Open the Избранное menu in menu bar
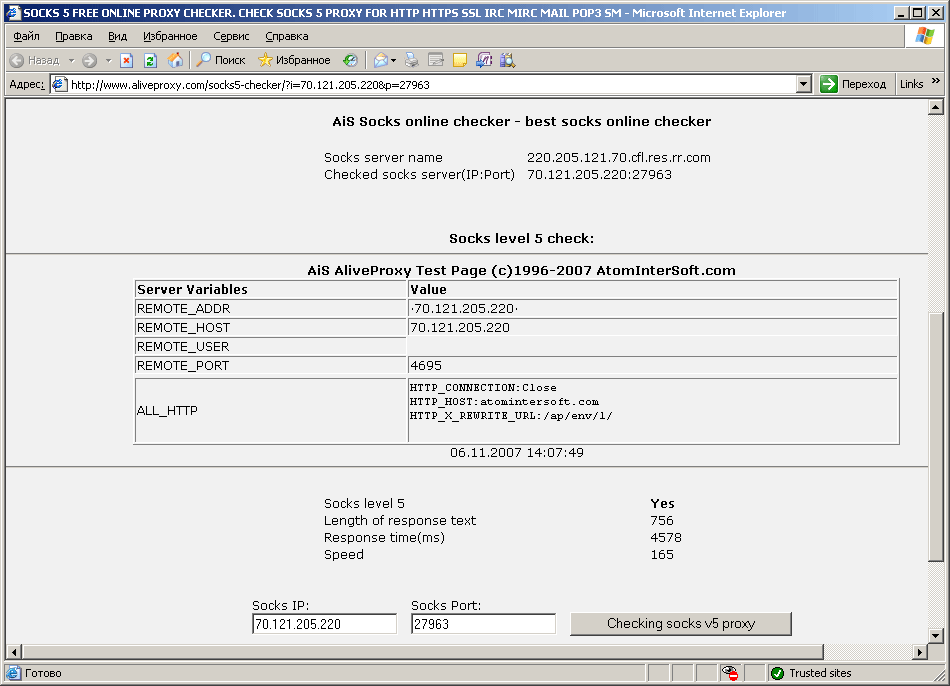This screenshot has height=686, width=950. point(170,36)
